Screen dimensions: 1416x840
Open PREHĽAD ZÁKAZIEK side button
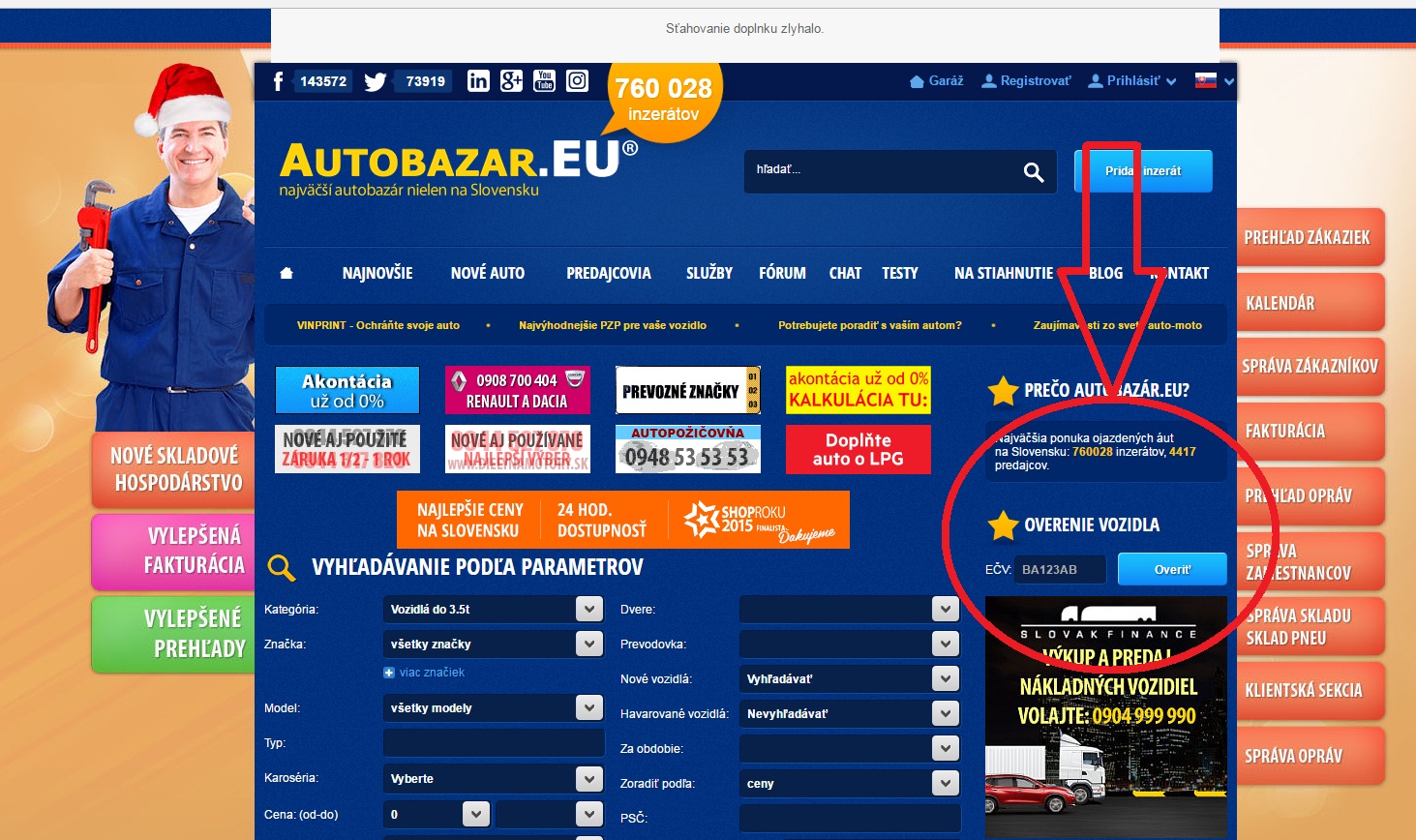coord(1311,237)
